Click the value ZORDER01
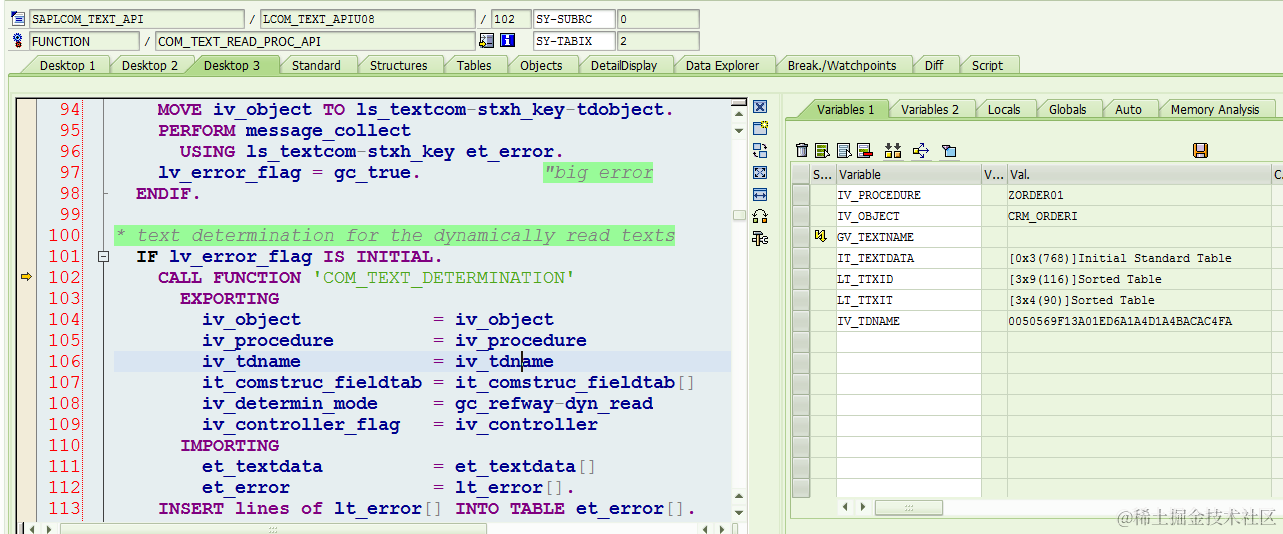Image resolution: width=1283 pixels, height=534 pixels. coord(1036,195)
